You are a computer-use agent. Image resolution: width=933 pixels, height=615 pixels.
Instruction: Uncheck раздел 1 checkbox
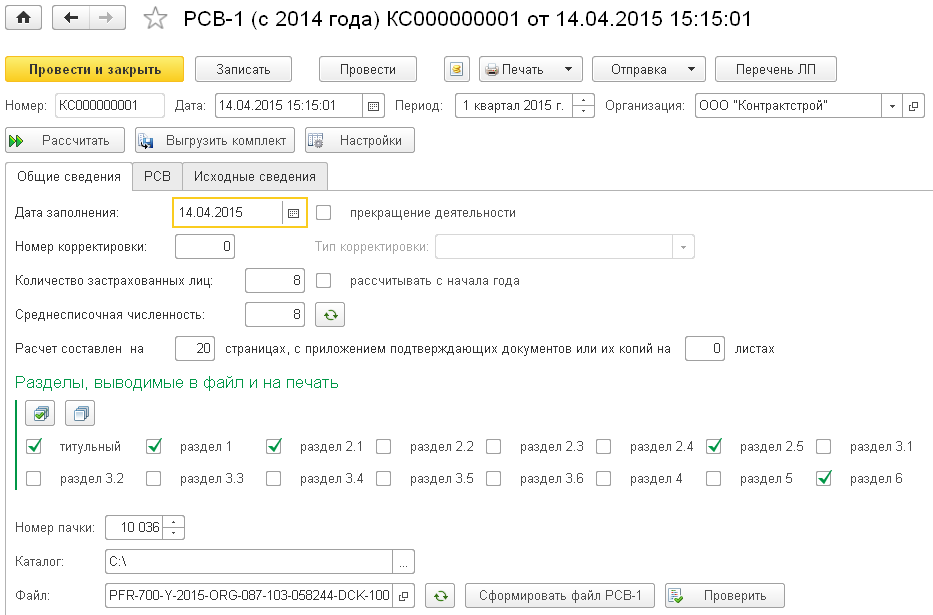154,446
